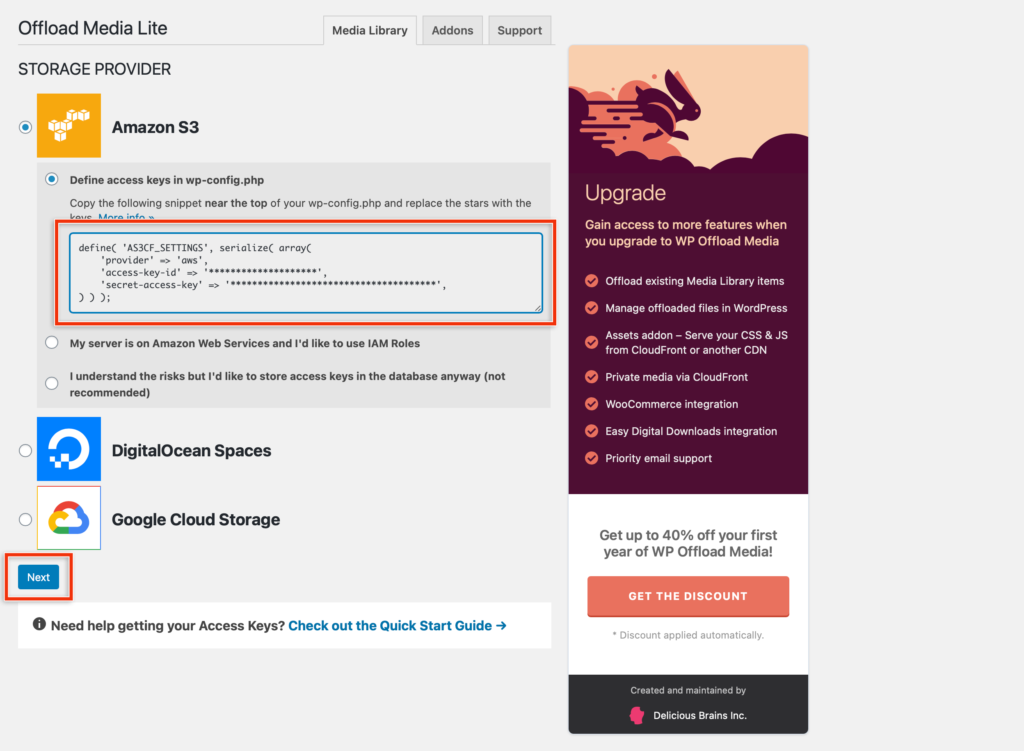Open the Support tab

tap(519, 30)
